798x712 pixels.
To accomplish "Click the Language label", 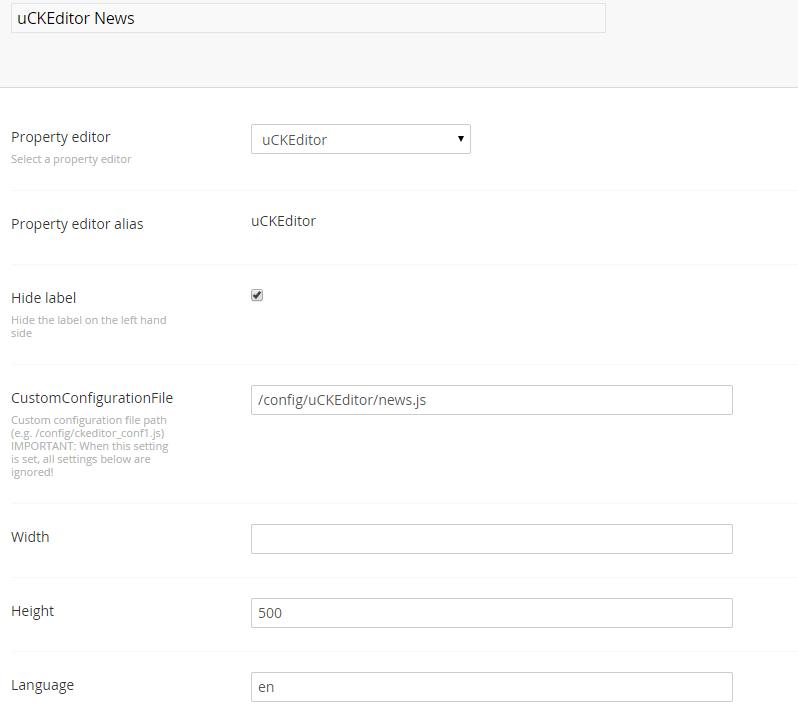I will 42,685.
